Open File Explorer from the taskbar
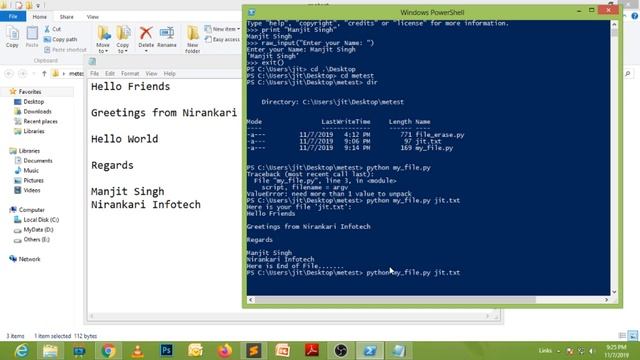Image resolution: width=640 pixels, height=360 pixels. (50, 351)
